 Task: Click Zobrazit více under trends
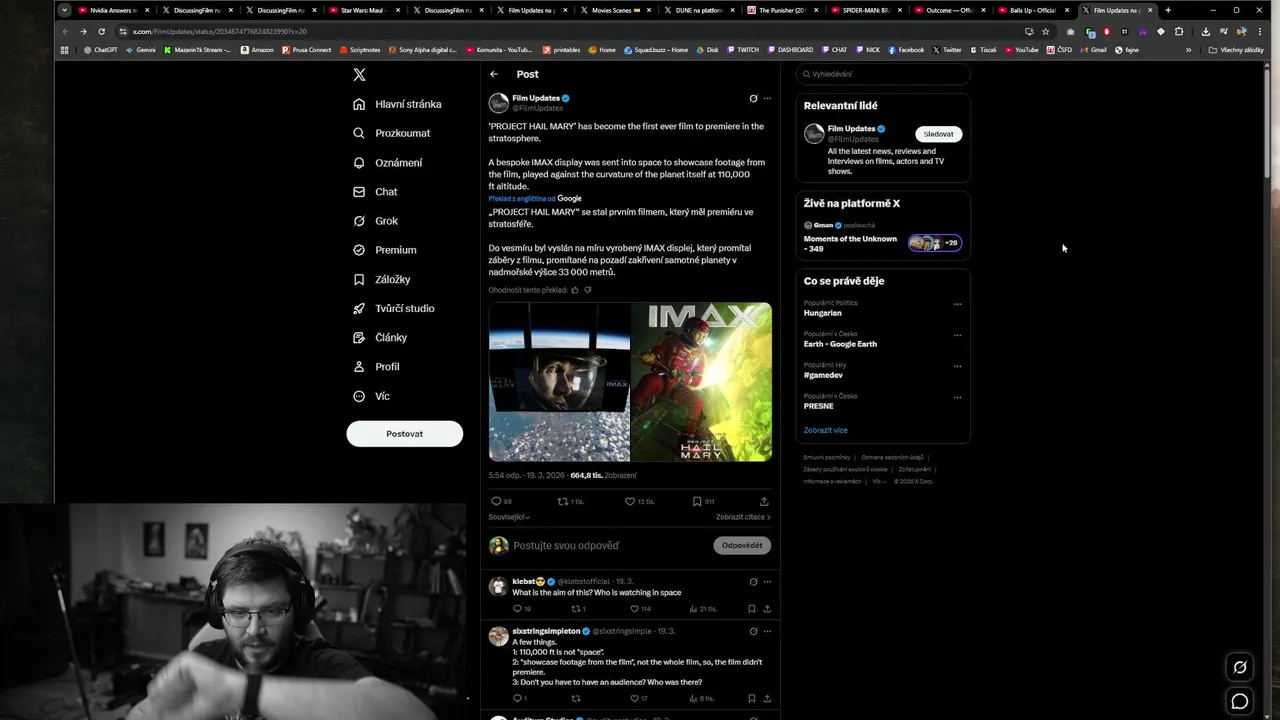825,430
